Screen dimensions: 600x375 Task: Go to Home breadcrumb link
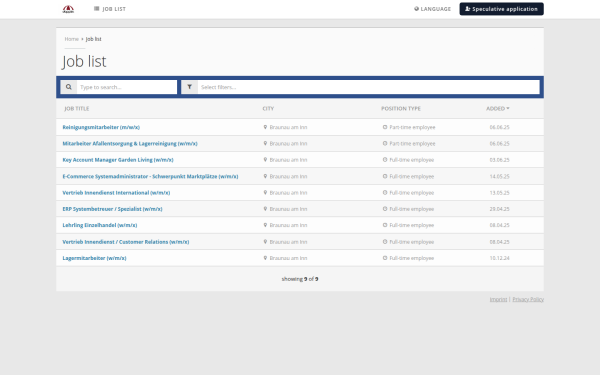point(72,39)
